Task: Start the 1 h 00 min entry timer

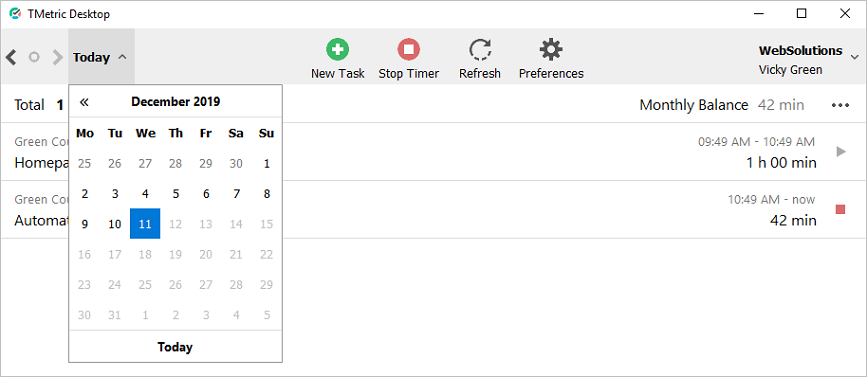Action: (841, 151)
